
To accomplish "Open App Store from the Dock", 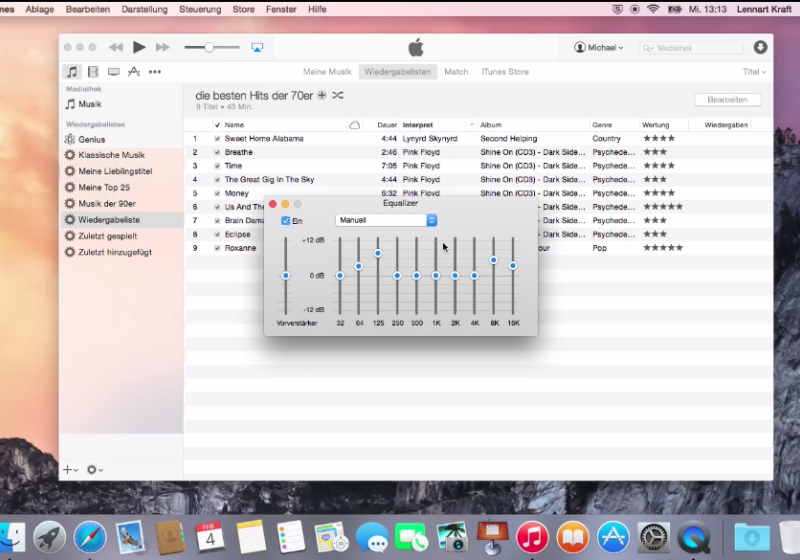I will pyautogui.click(x=613, y=537).
